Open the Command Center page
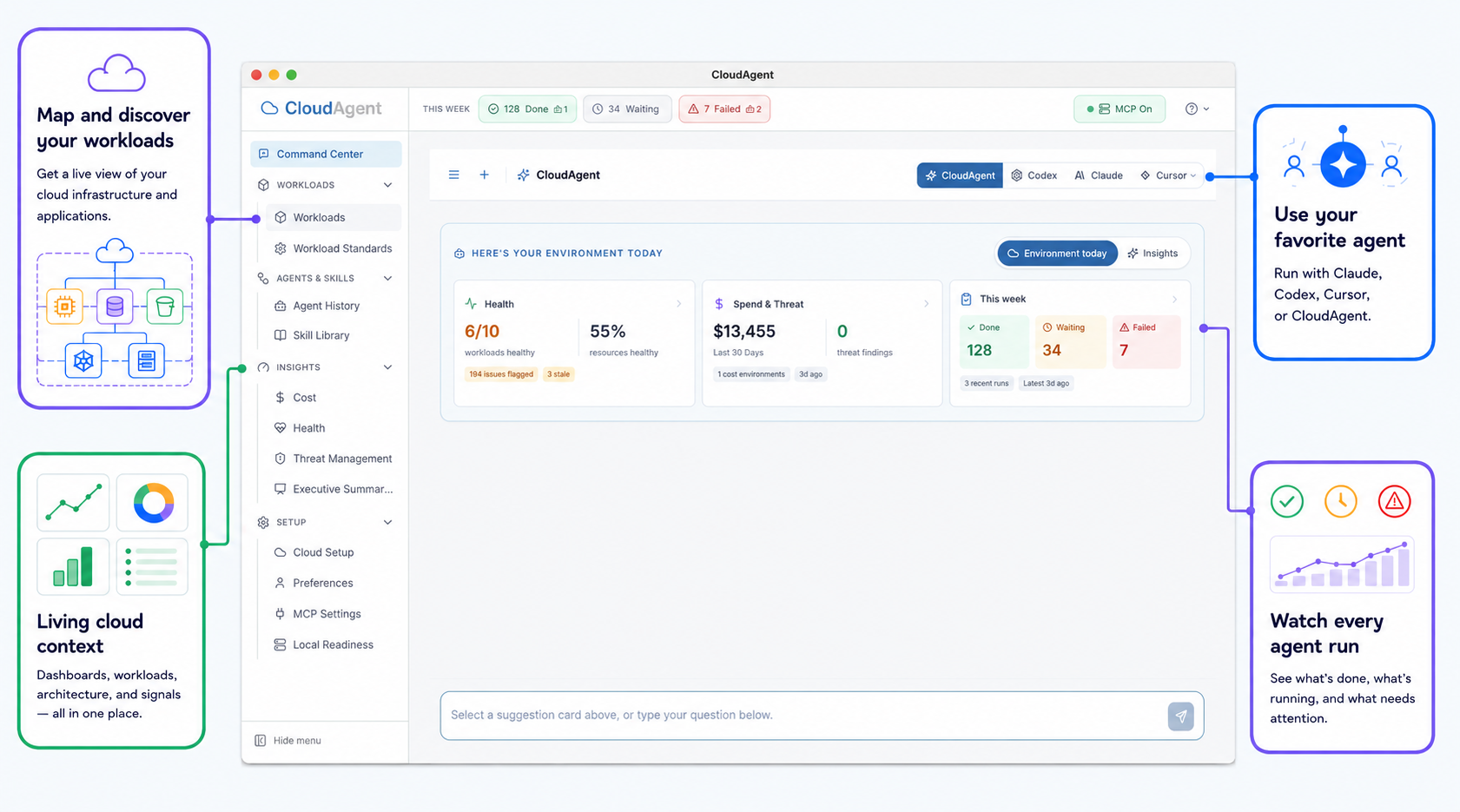 point(326,154)
